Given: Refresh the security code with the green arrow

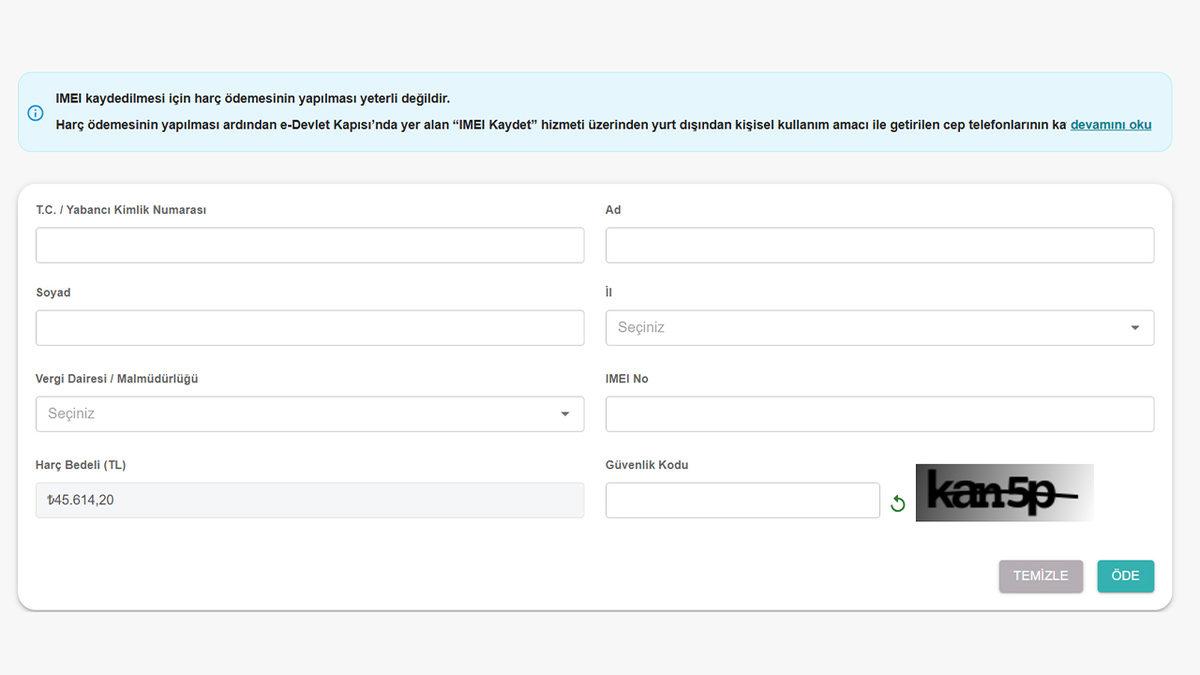Looking at the screenshot, I should (898, 503).
